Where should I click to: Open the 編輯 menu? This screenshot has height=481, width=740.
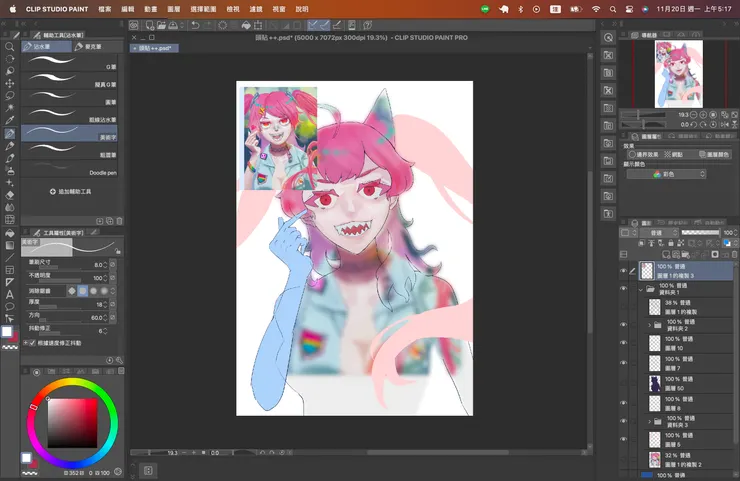tap(128, 9)
